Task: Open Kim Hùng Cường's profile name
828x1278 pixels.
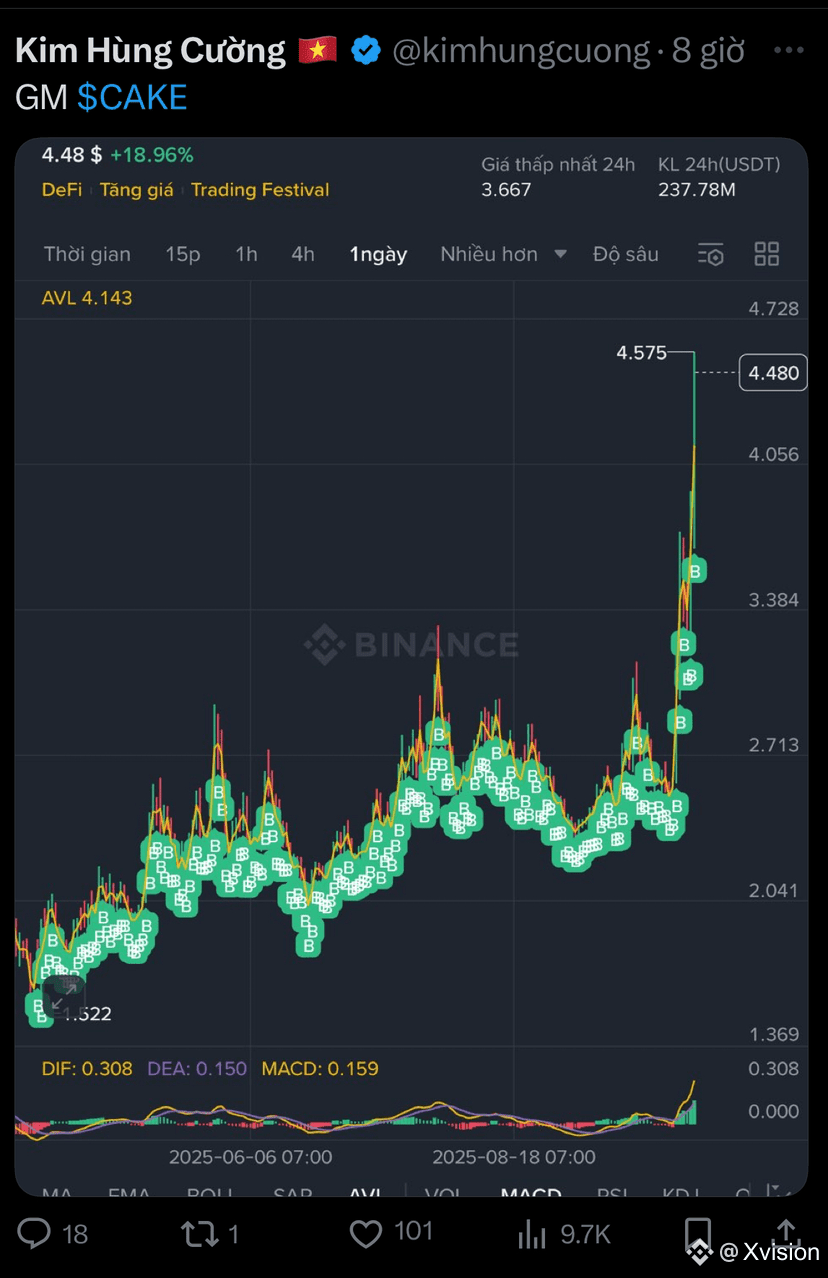Action: (151, 50)
